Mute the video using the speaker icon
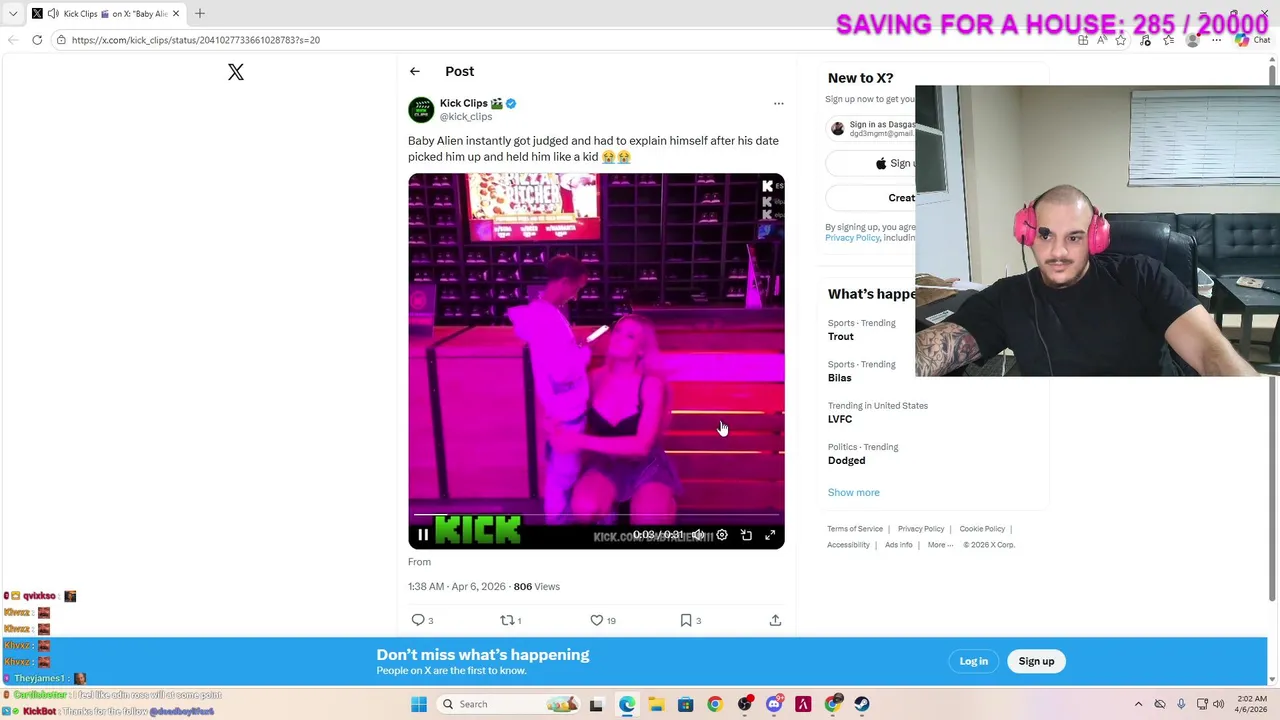Viewport: 1280px width, 720px height. point(698,535)
